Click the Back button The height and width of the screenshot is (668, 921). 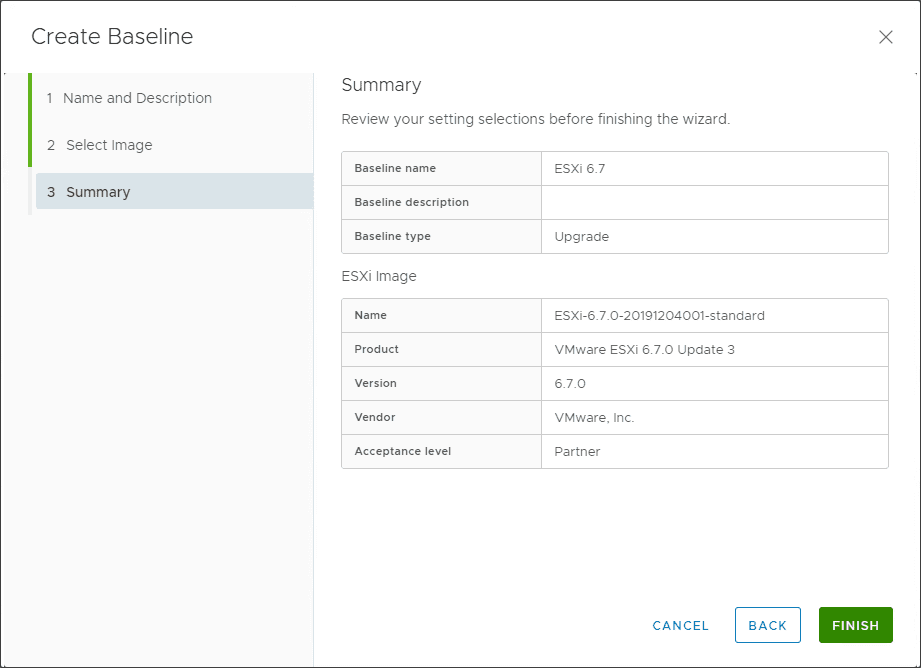click(x=767, y=624)
